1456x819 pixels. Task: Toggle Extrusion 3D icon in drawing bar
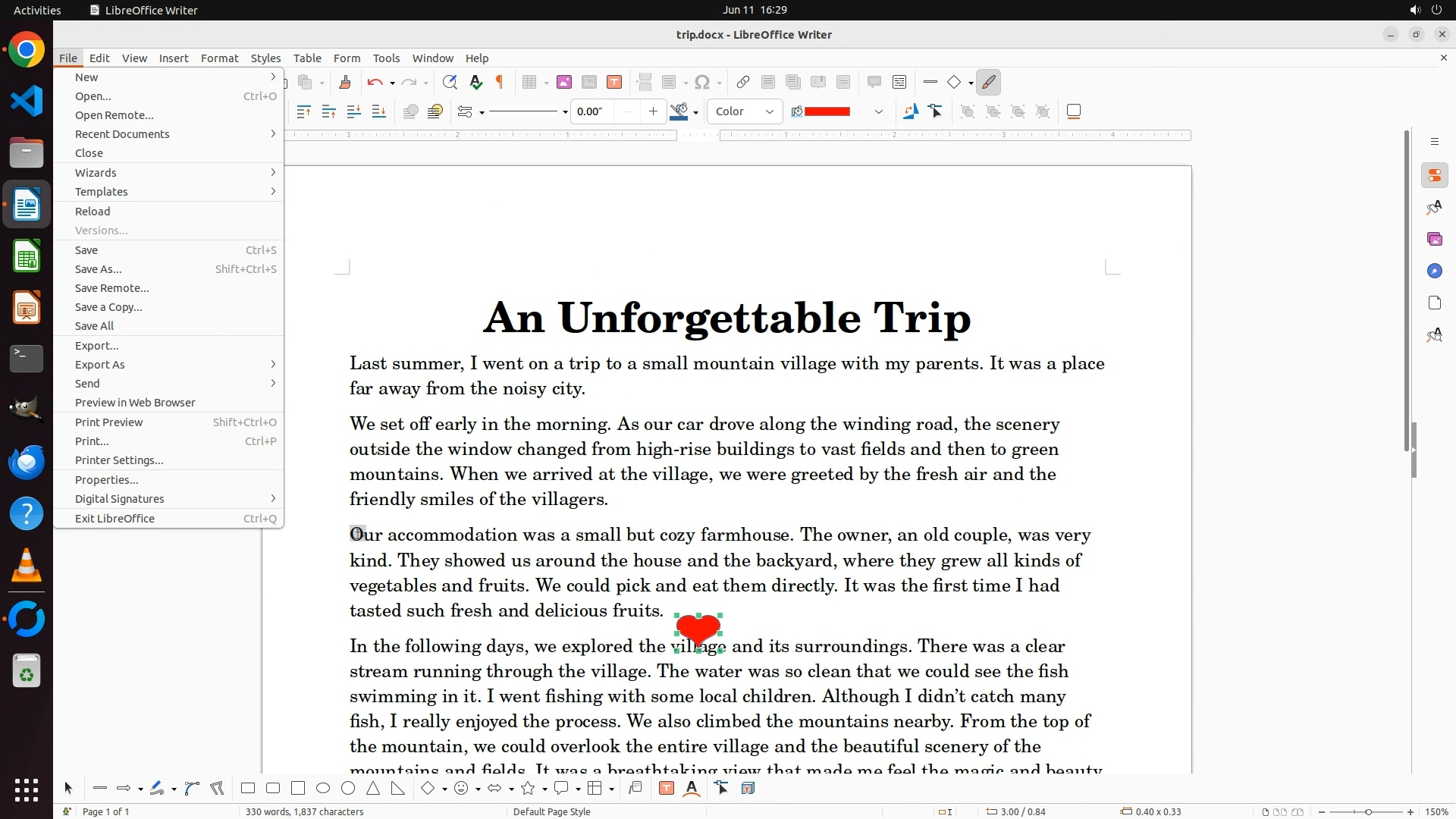click(748, 789)
